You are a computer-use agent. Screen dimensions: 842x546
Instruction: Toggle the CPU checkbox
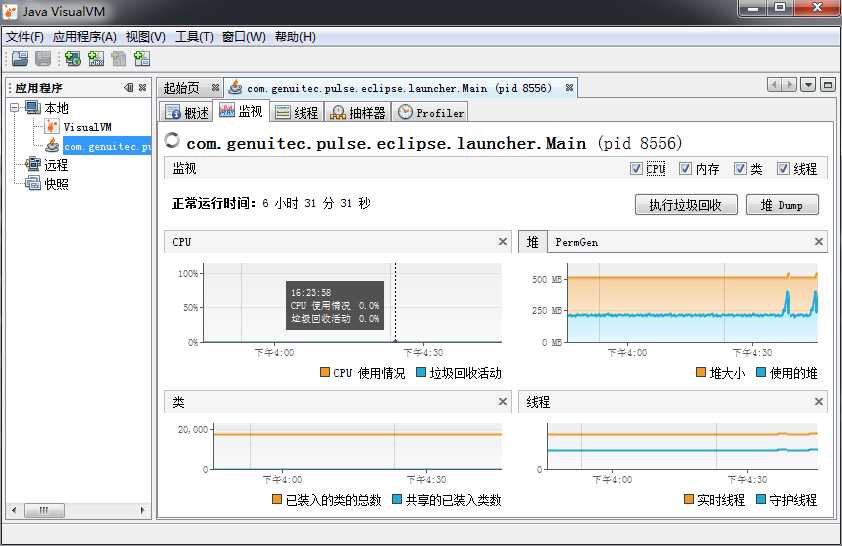(x=636, y=169)
